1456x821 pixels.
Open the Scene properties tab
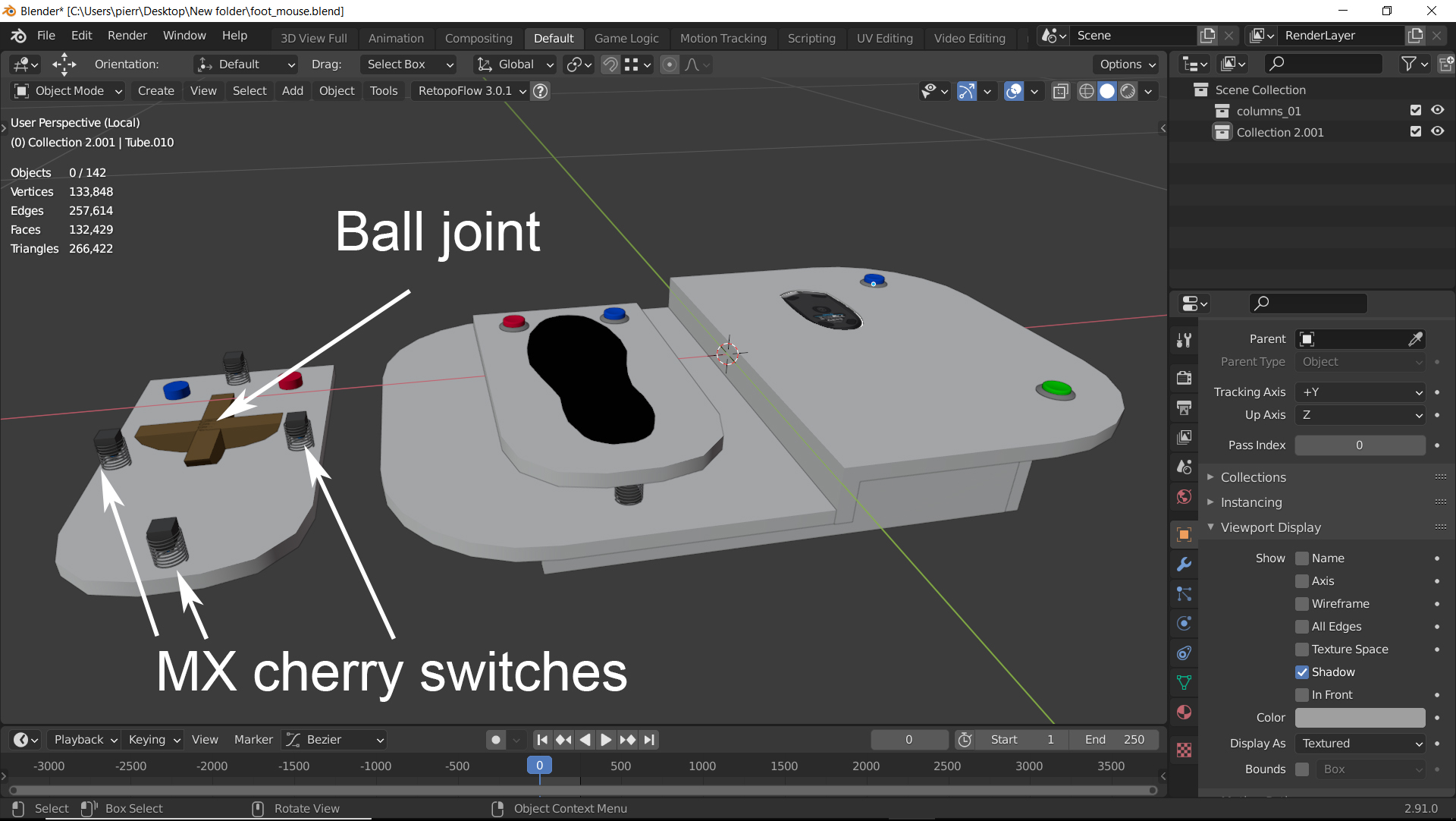tap(1184, 467)
